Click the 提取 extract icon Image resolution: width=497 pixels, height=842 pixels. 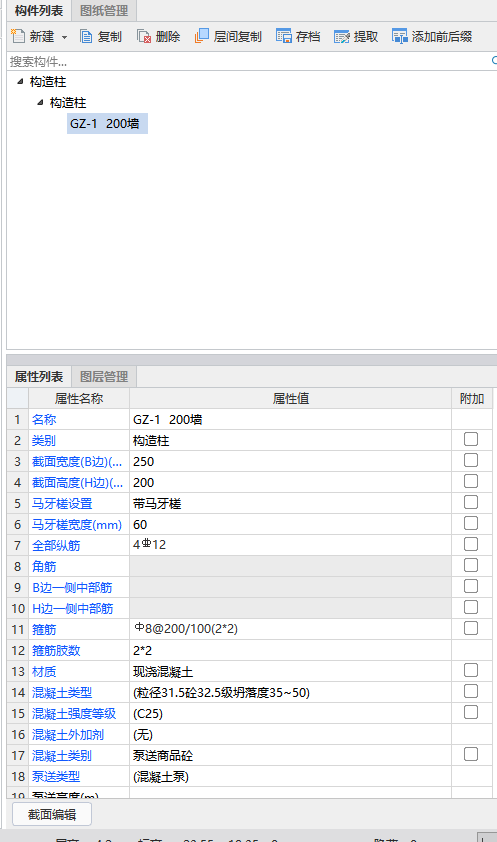pyautogui.click(x=342, y=36)
